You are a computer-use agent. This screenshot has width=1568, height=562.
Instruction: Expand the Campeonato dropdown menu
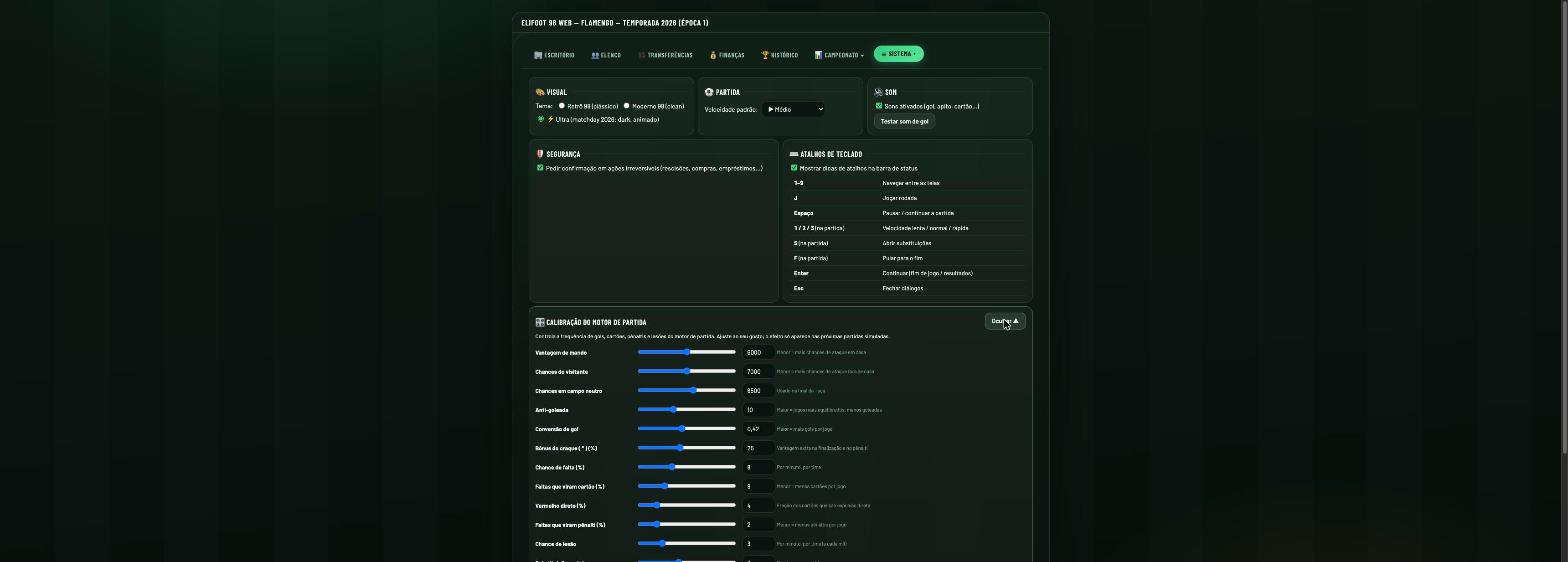(x=839, y=55)
